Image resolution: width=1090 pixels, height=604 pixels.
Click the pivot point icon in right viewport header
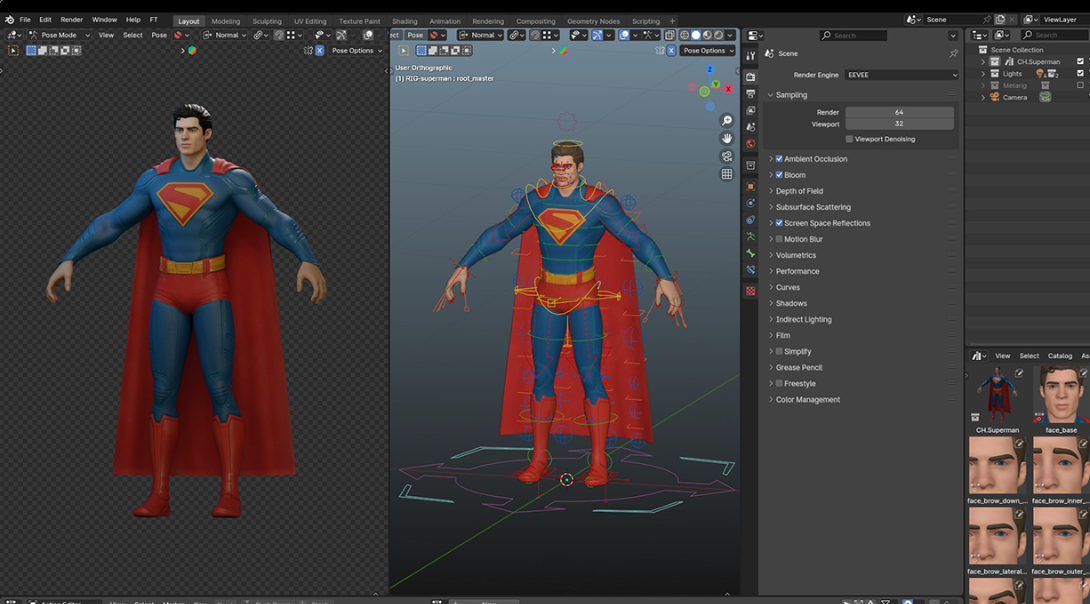tap(515, 35)
